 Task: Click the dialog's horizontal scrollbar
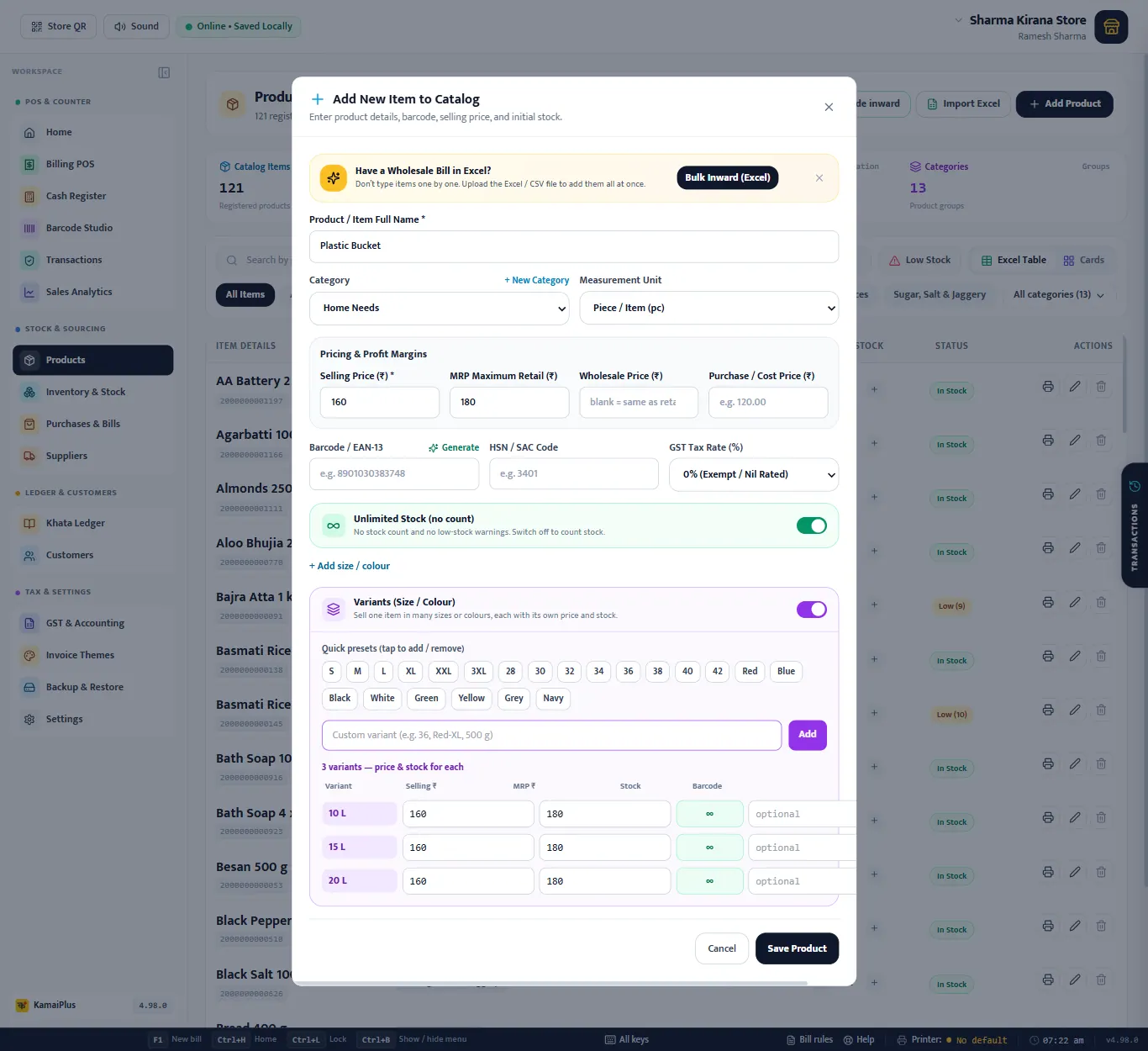point(550,983)
